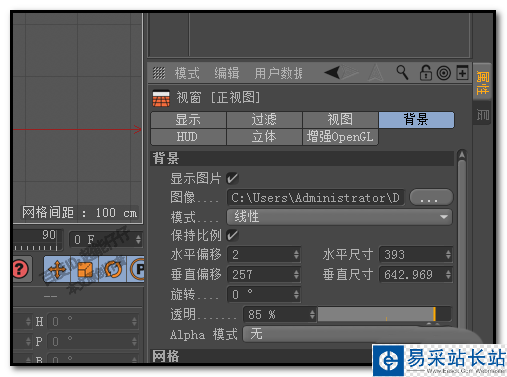Click the 垂直偏移 stepper arrows
Screen dimensions: 507x377
(296, 275)
